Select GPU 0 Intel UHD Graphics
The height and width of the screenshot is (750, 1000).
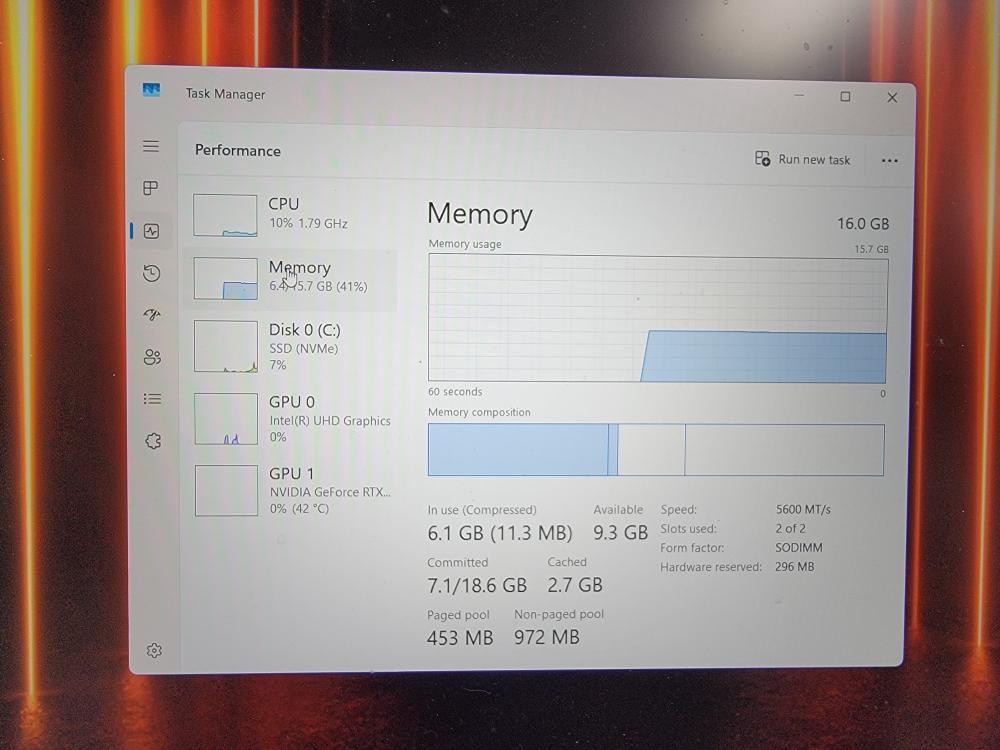(292, 419)
